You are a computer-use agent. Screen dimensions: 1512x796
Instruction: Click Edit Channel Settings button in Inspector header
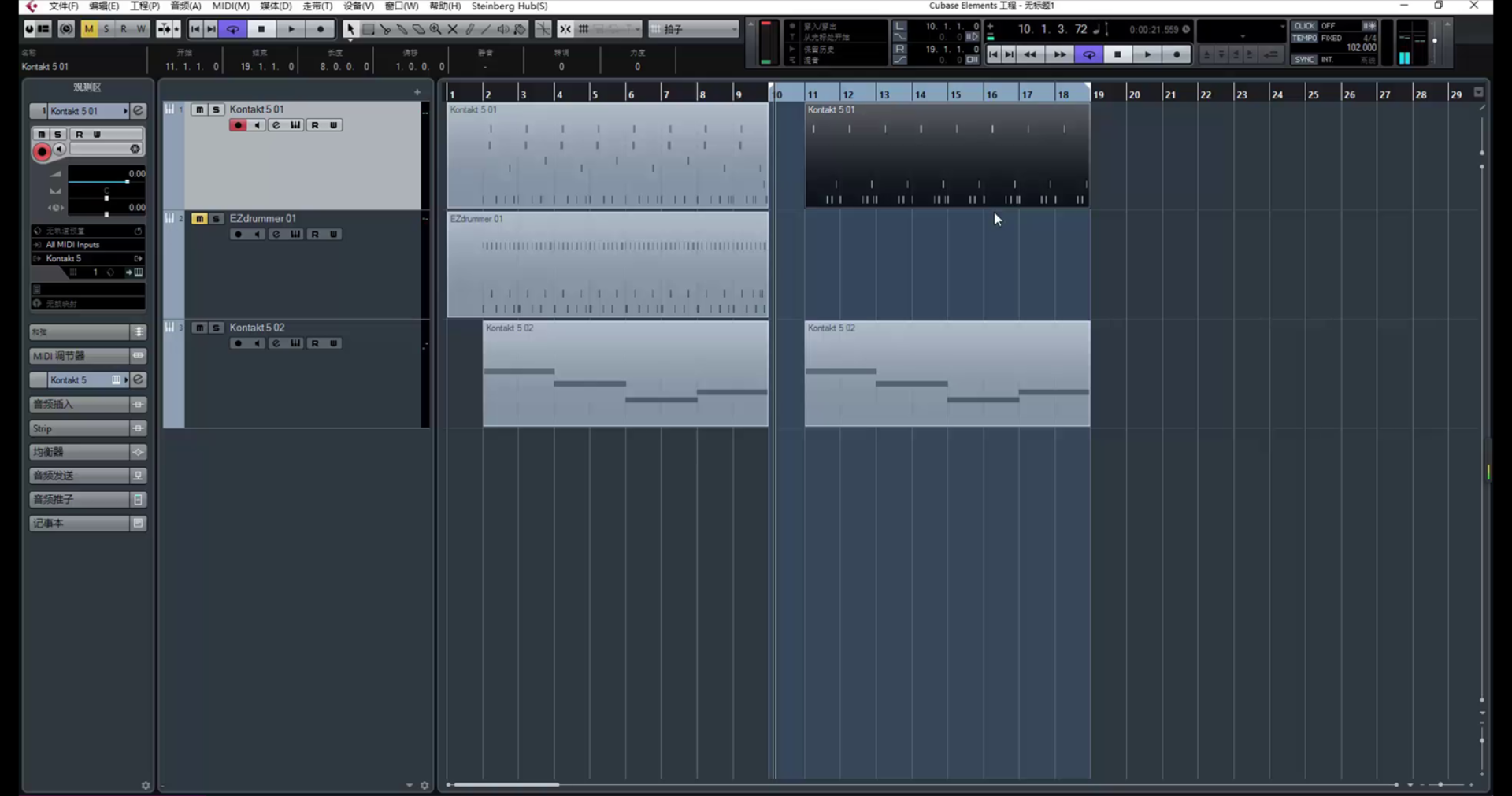pyautogui.click(x=138, y=111)
